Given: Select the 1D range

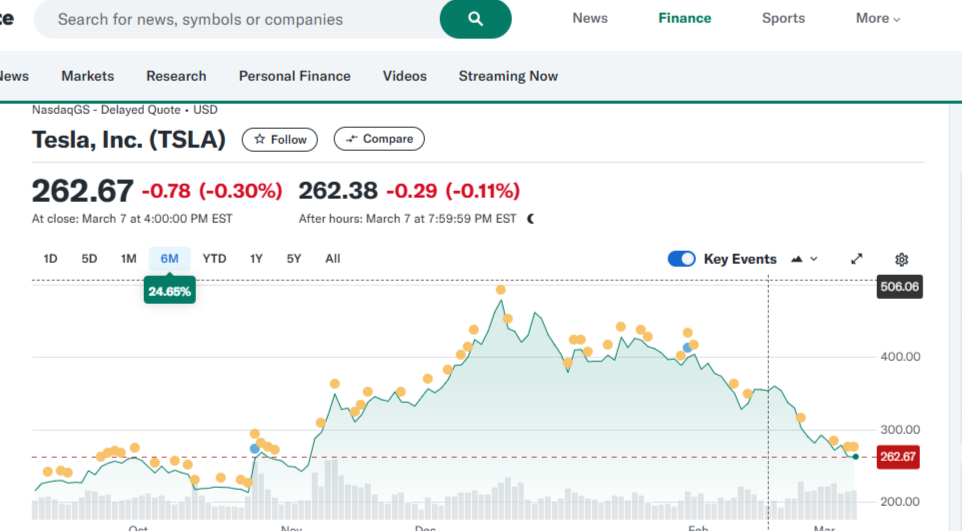Looking at the screenshot, I should click(50, 258).
